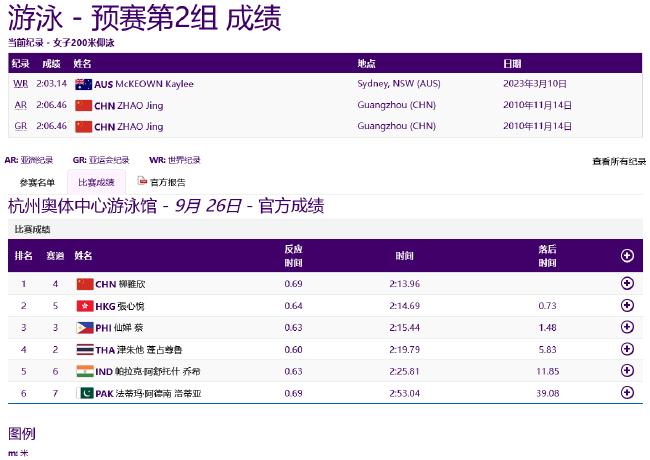This screenshot has width=650, height=460.
Task: Expand details for IND 2:25.81 row
Action: click(x=627, y=371)
